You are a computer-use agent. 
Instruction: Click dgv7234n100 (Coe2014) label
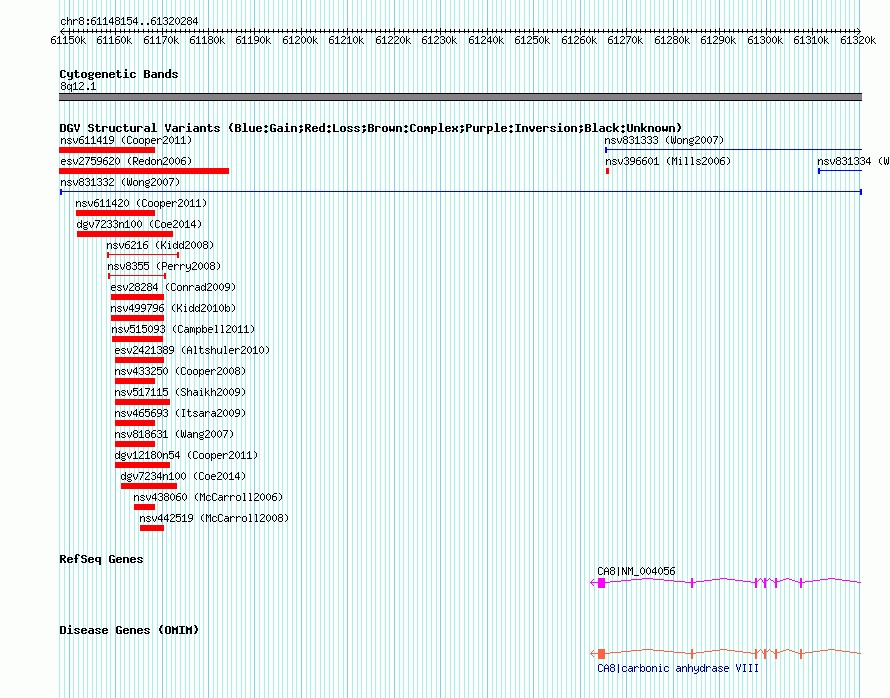(183, 476)
